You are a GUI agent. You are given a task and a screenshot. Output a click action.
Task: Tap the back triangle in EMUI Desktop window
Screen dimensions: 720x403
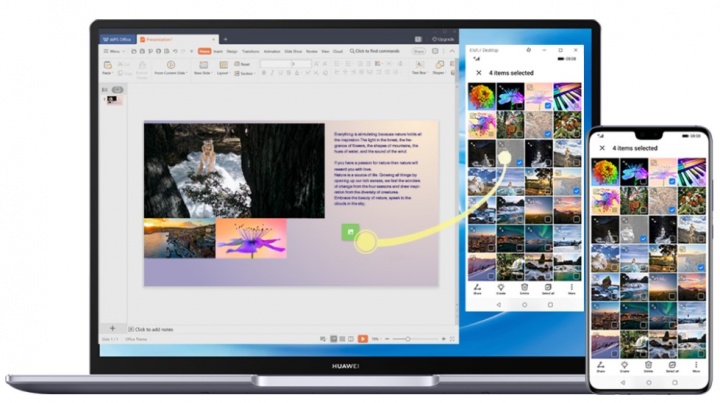click(x=499, y=304)
